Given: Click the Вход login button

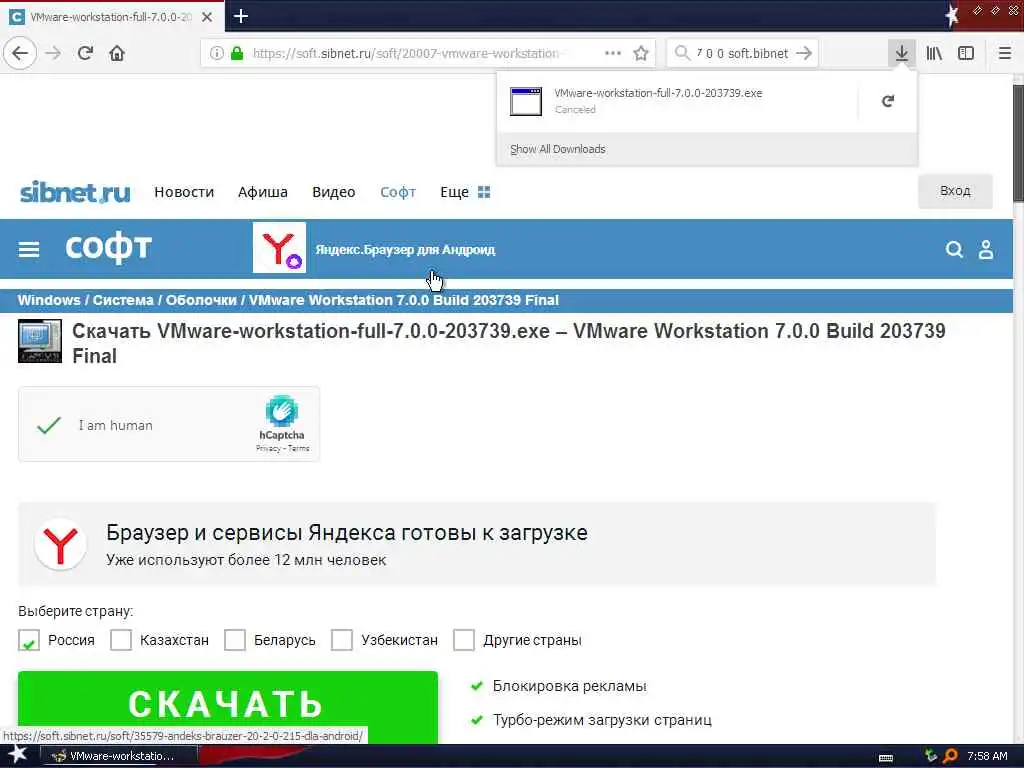Looking at the screenshot, I should click(955, 191).
